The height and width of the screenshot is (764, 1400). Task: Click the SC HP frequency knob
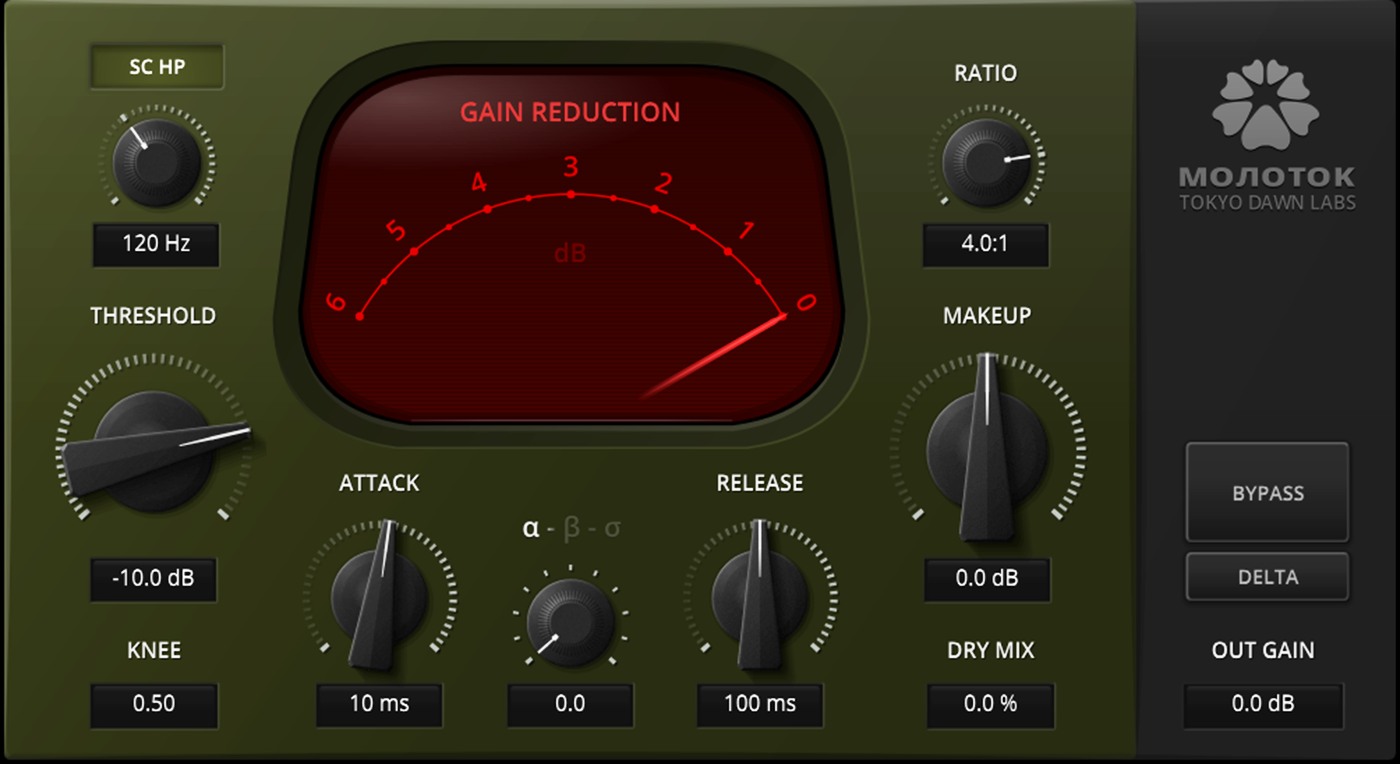click(x=157, y=162)
